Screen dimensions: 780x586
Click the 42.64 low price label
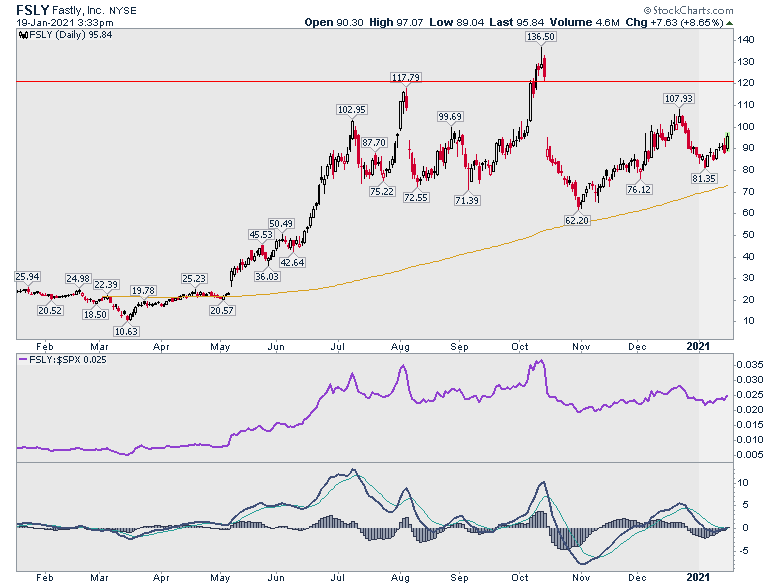point(292,262)
